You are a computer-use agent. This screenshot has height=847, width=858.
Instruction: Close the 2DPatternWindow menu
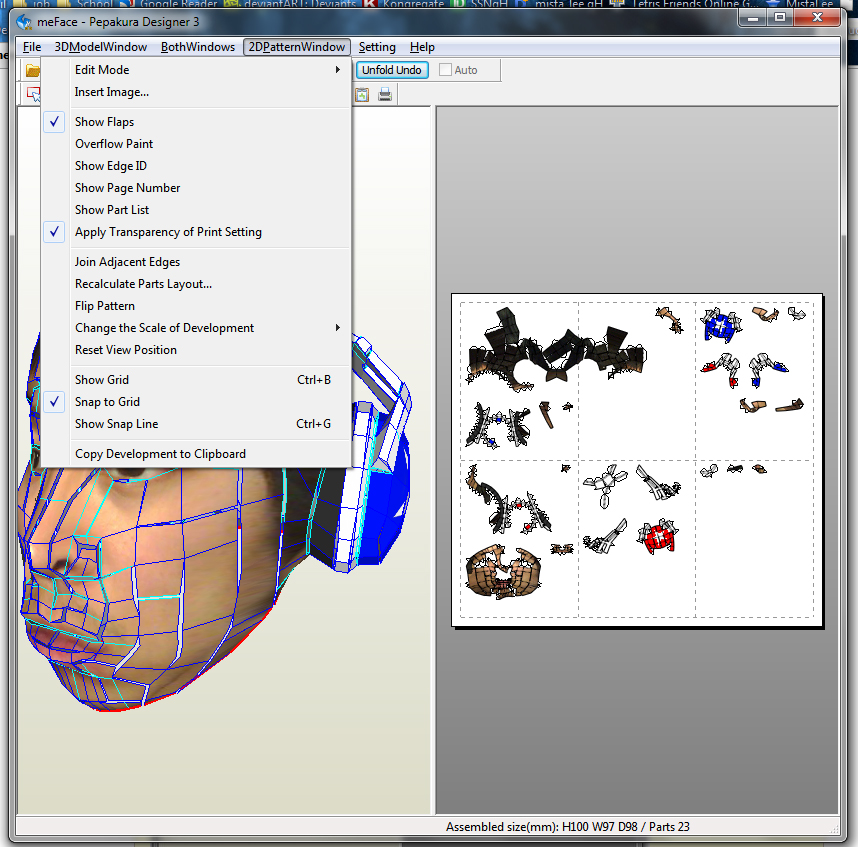297,47
